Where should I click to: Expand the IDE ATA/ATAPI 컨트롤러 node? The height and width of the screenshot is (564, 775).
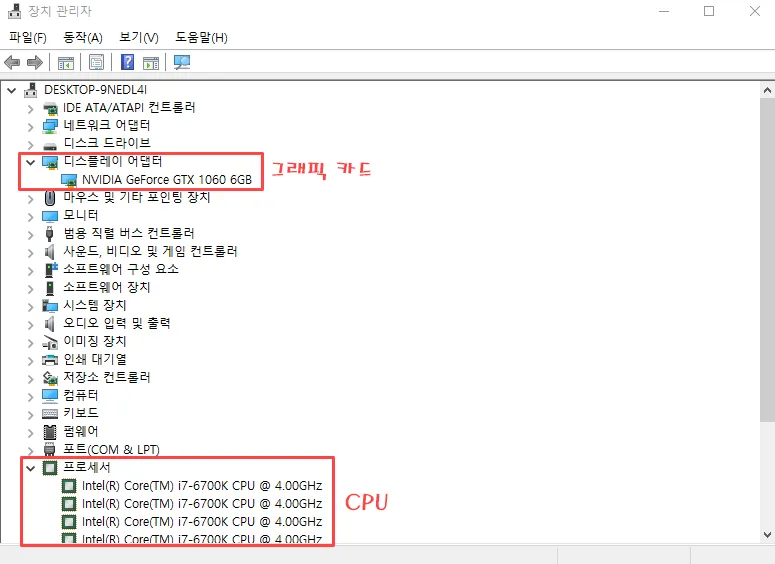(x=31, y=109)
